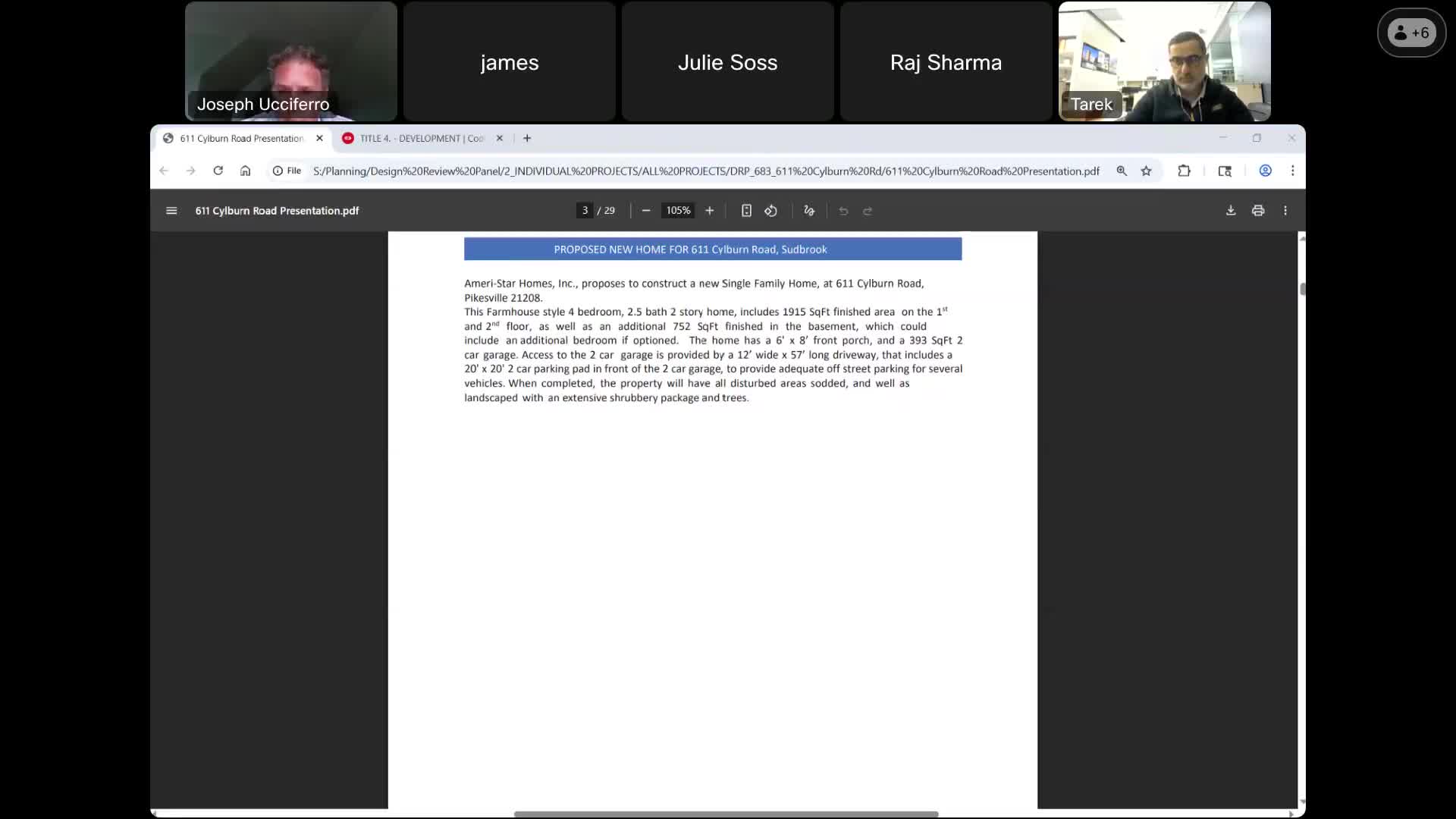Image resolution: width=1456 pixels, height=819 pixels.
Task: Click the file path address bar
Action: [705, 171]
